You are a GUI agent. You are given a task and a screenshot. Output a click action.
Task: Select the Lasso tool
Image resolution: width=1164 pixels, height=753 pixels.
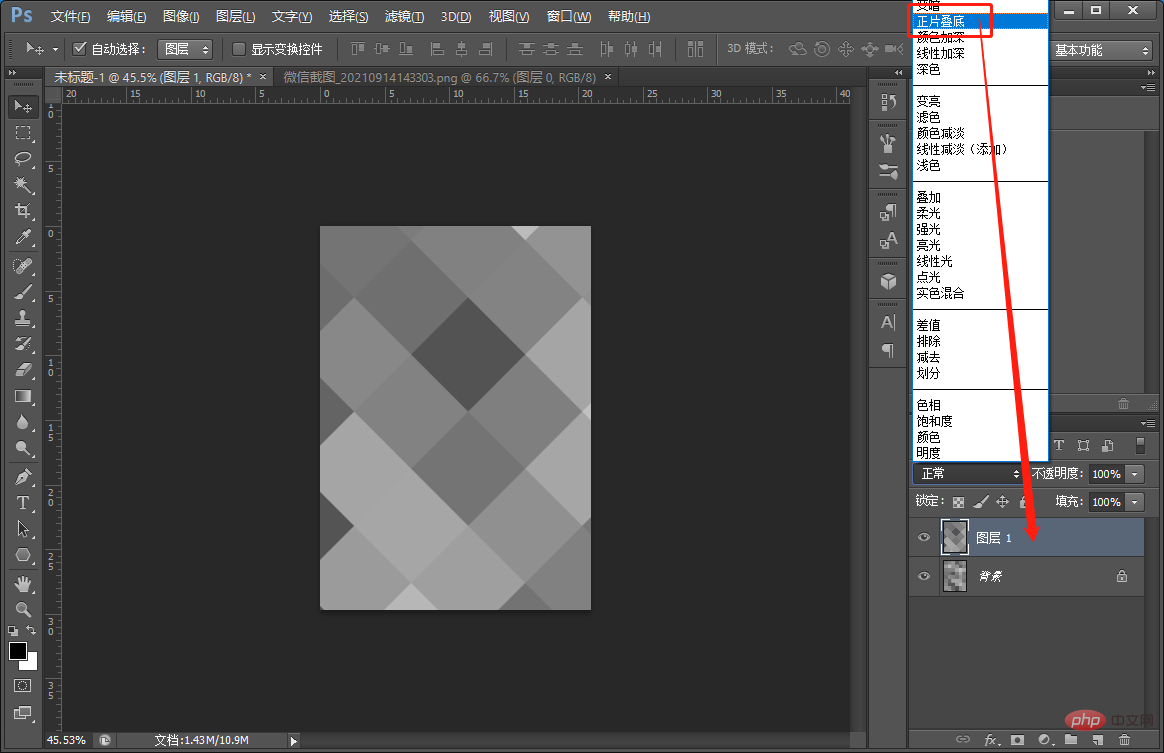pos(22,159)
